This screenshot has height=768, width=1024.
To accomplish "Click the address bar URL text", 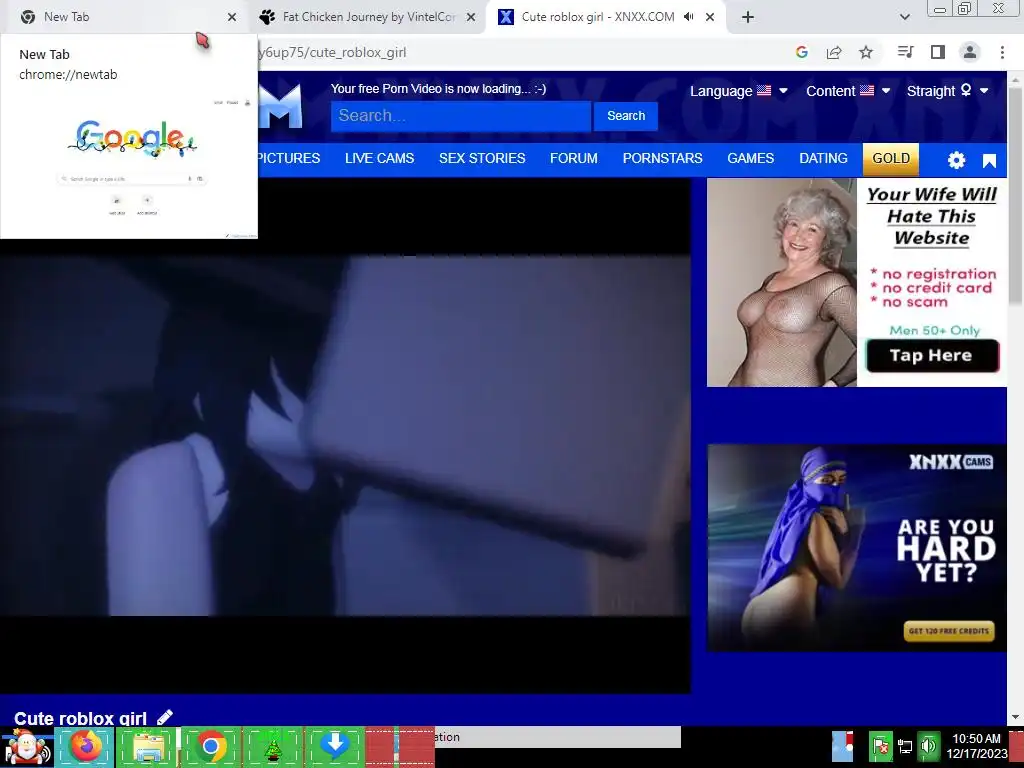I will [332, 52].
